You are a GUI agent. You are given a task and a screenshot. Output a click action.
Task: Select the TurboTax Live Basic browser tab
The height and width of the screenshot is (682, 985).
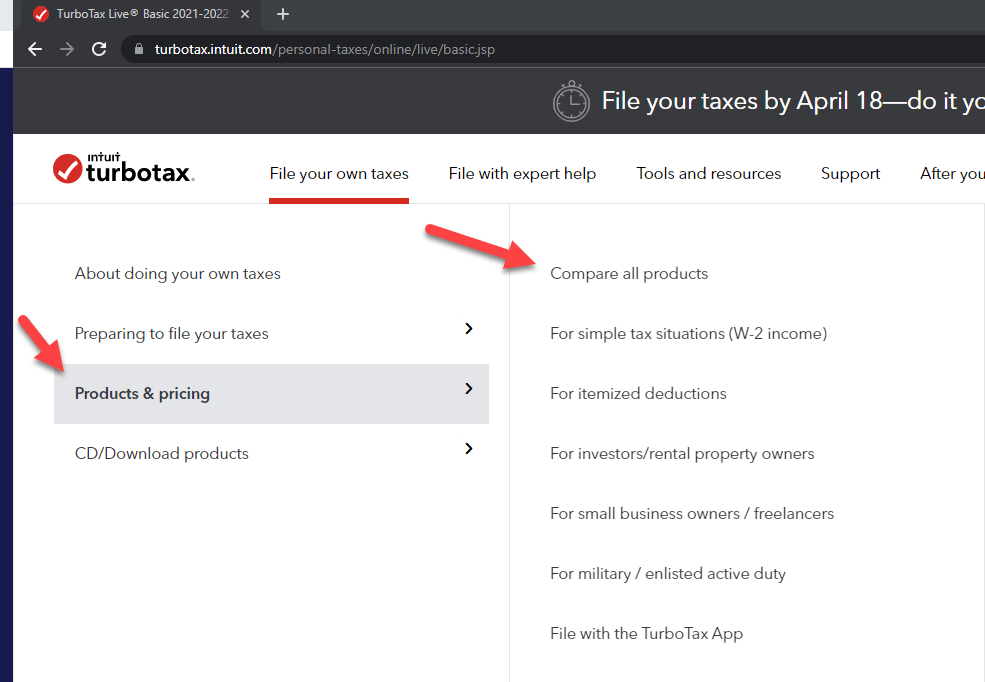click(x=142, y=14)
